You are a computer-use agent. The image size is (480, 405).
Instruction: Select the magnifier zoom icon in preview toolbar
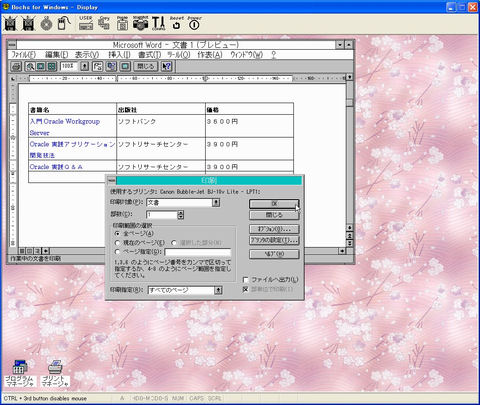click(30, 66)
